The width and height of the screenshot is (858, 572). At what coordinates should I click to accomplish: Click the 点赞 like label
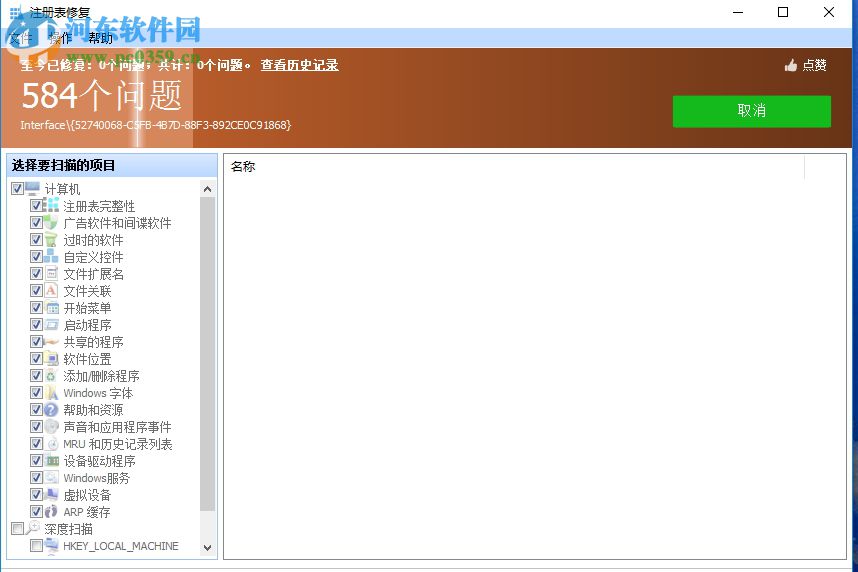pos(814,66)
